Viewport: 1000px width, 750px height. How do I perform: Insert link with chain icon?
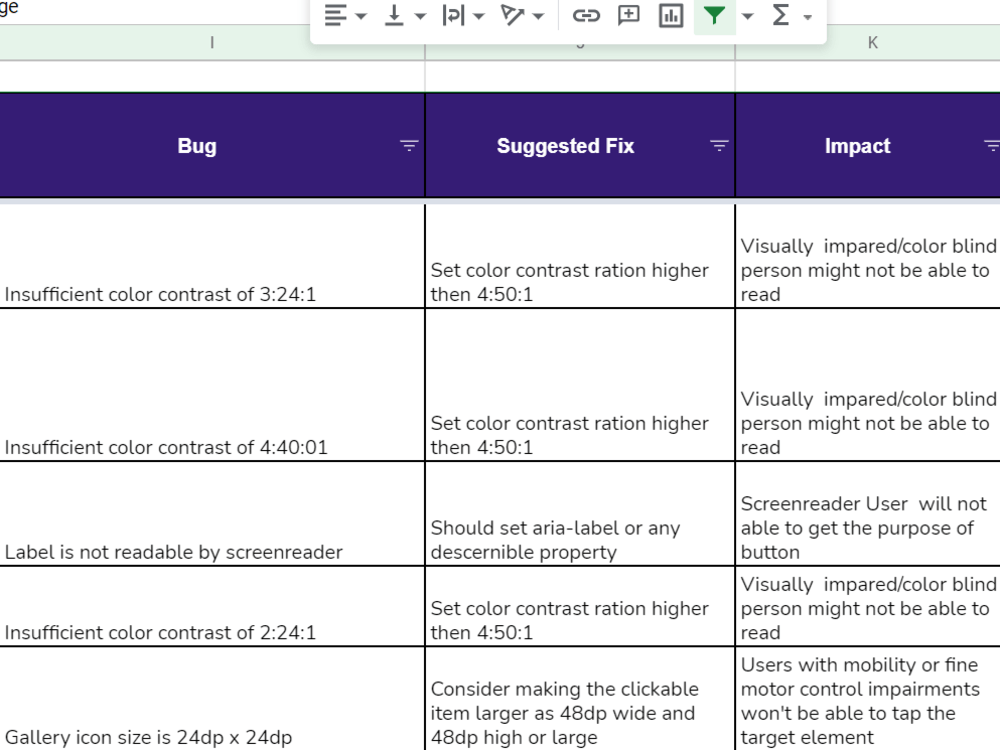coord(586,15)
